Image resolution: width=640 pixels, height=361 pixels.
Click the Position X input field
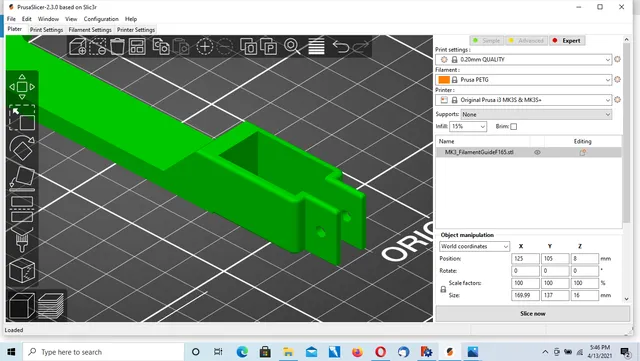pyautogui.click(x=525, y=258)
